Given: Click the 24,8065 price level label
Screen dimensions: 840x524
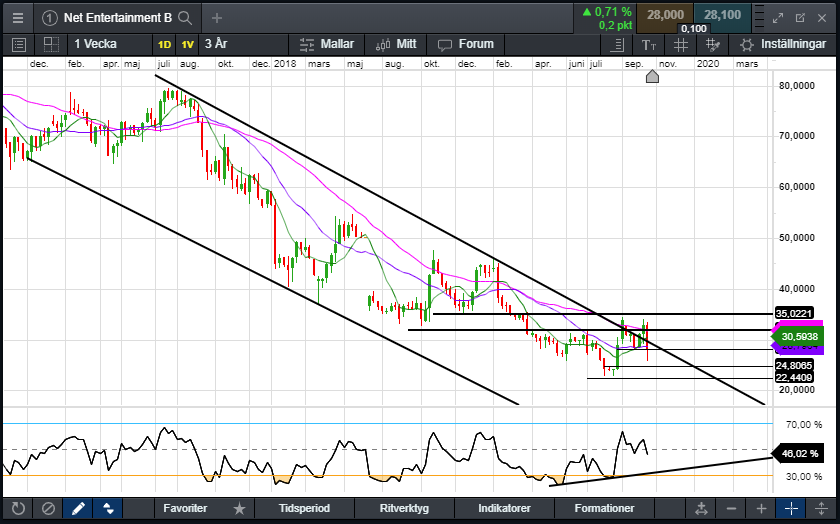Looking at the screenshot, I should [x=794, y=365].
